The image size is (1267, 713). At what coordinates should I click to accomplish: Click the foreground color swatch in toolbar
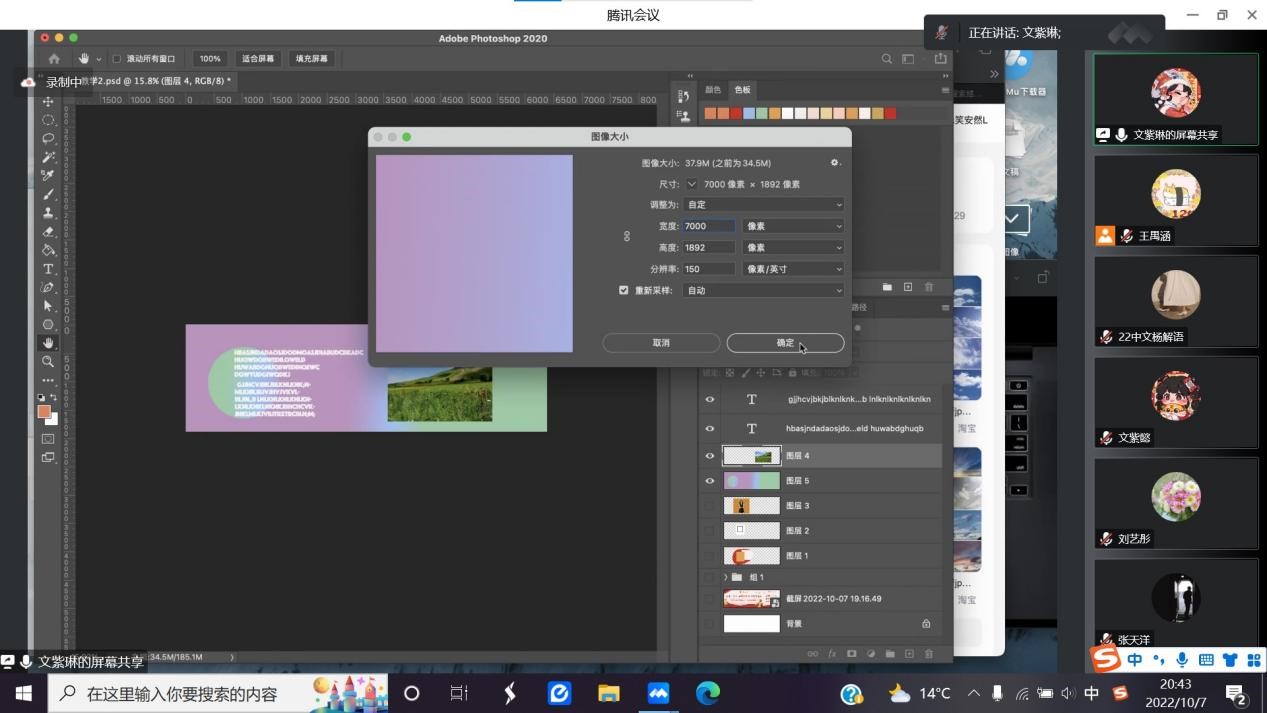pyautogui.click(x=45, y=411)
